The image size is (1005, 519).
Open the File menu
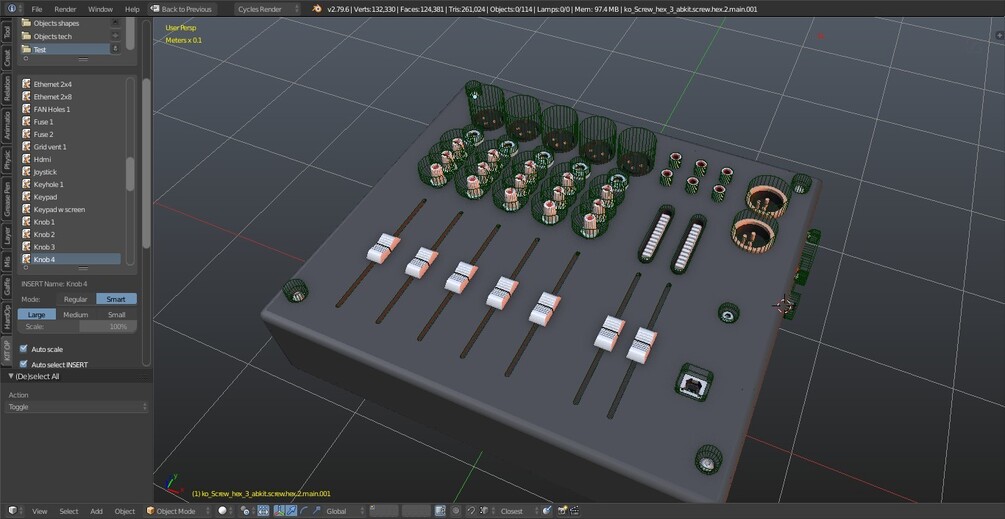click(x=37, y=9)
